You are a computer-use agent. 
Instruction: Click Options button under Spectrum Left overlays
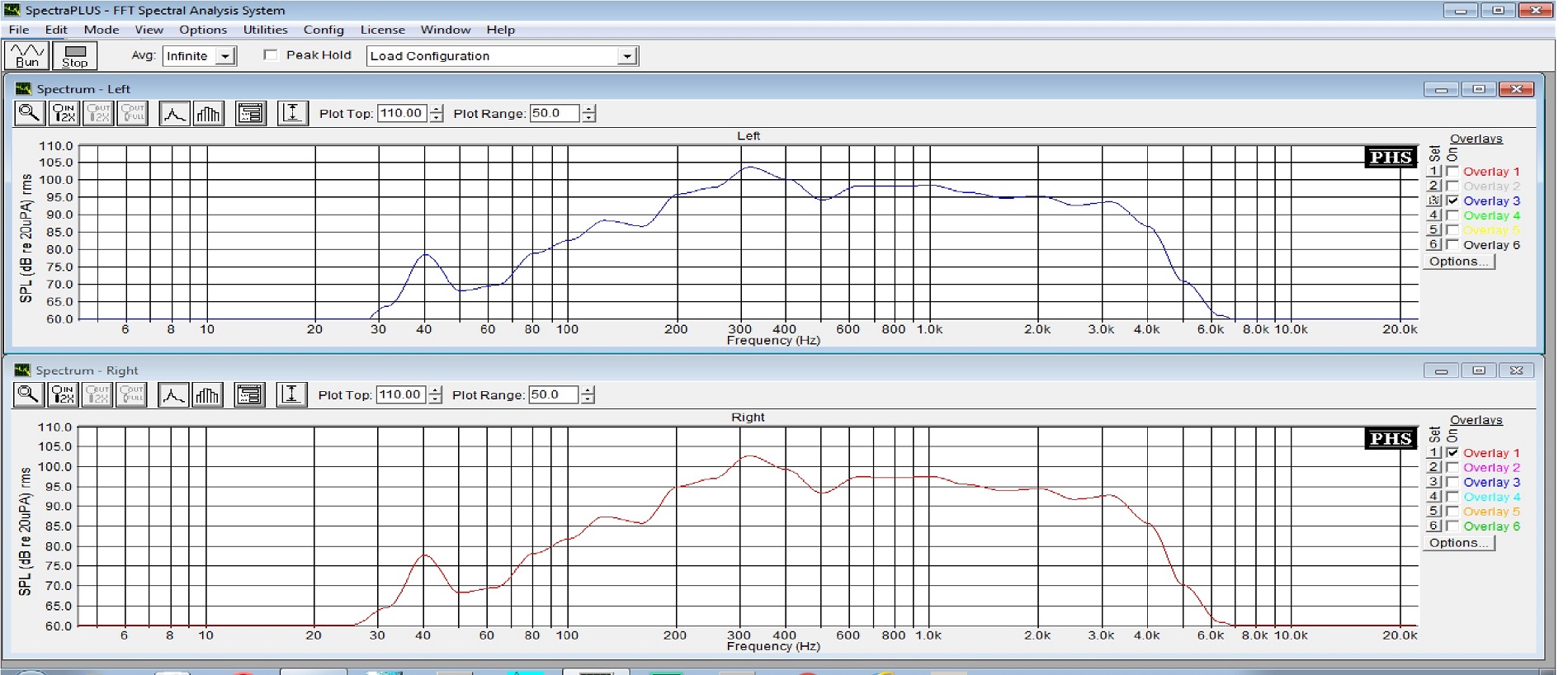1458,262
